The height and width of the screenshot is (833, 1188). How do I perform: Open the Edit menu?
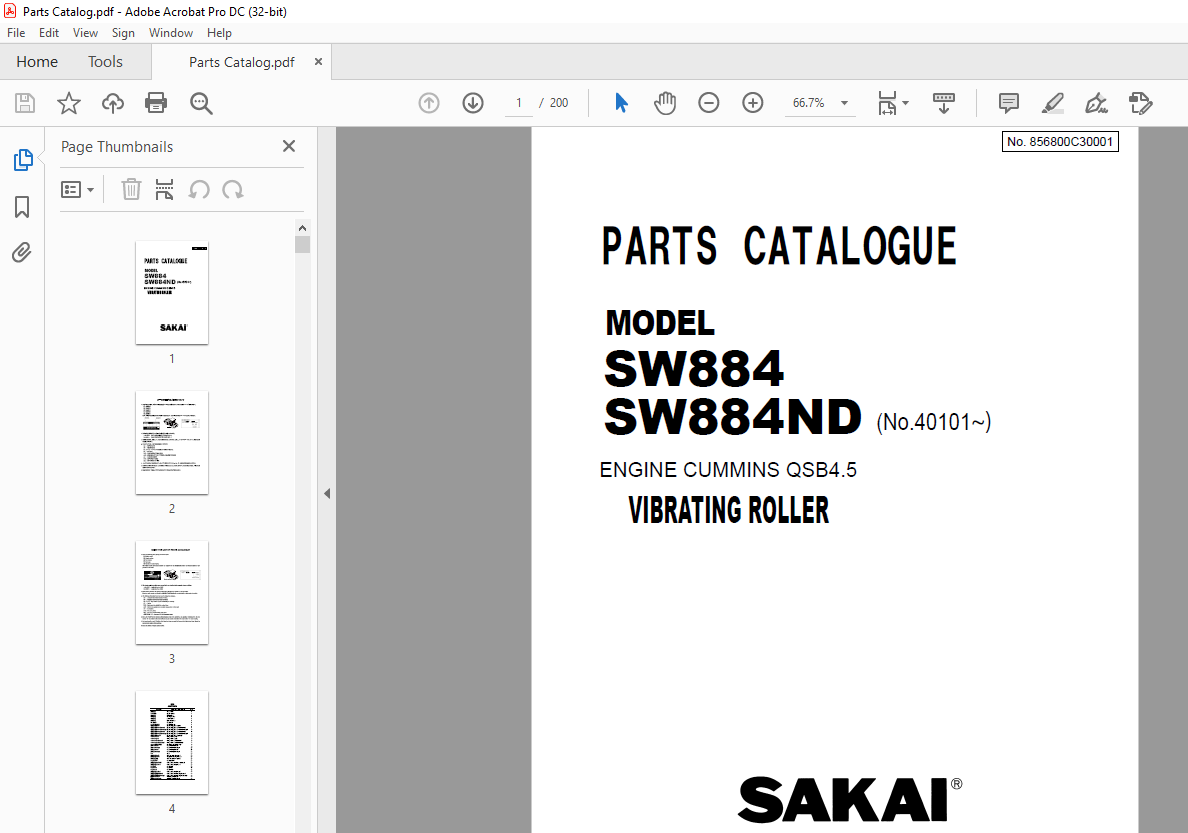(x=48, y=33)
